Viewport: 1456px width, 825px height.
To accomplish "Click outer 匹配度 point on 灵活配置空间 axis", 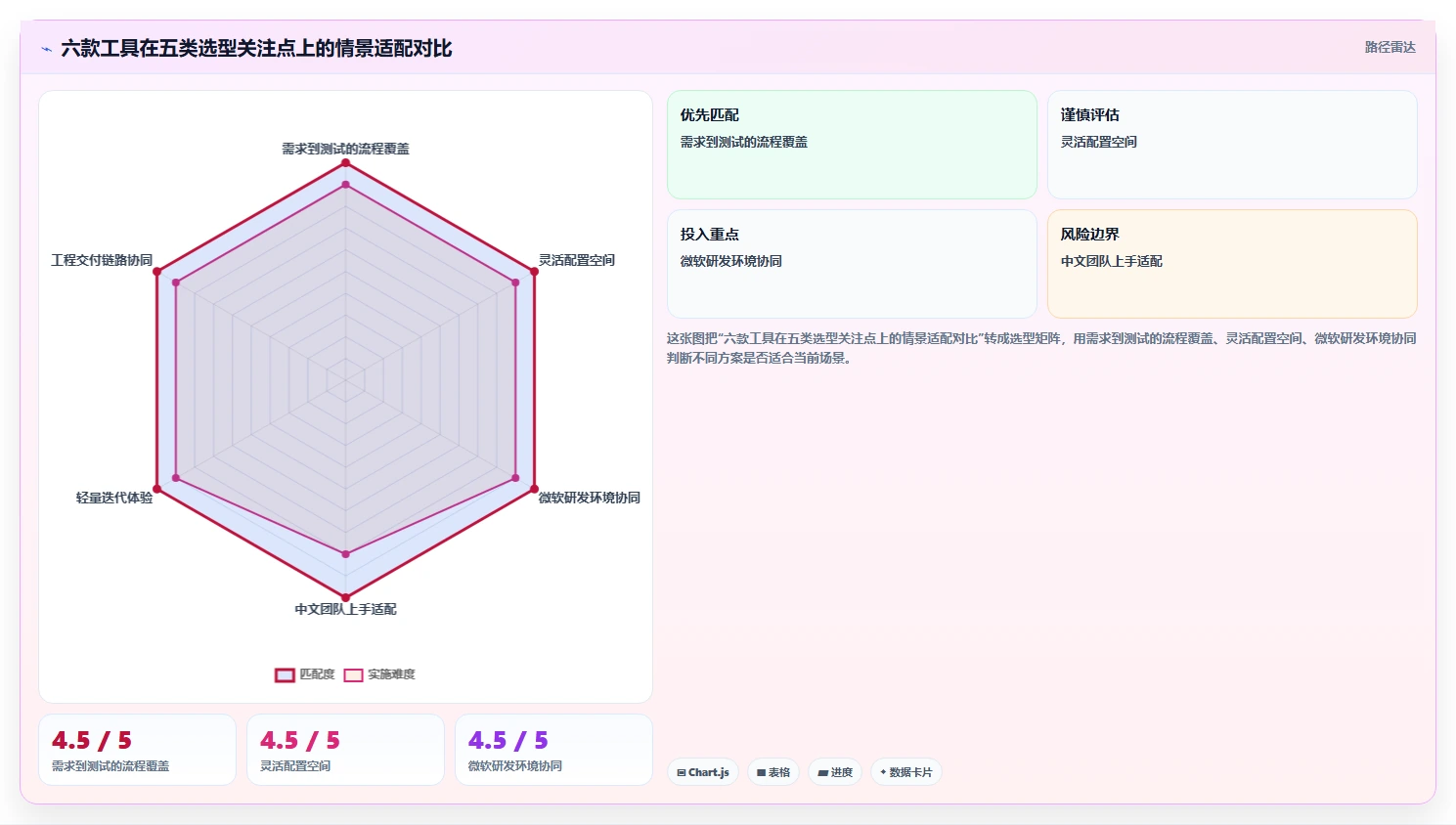I will [x=534, y=271].
